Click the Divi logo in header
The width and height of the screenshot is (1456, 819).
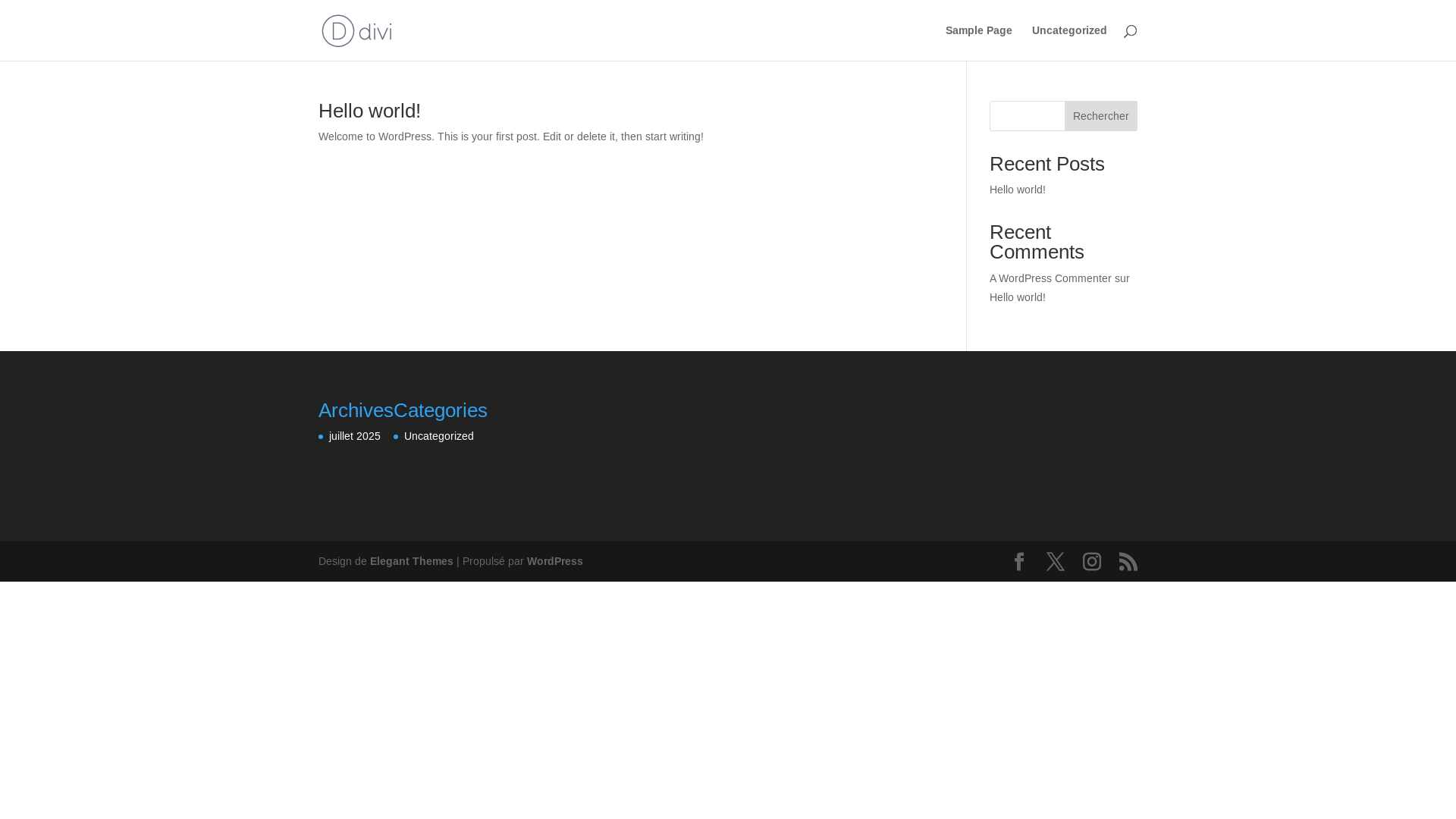coord(356,30)
